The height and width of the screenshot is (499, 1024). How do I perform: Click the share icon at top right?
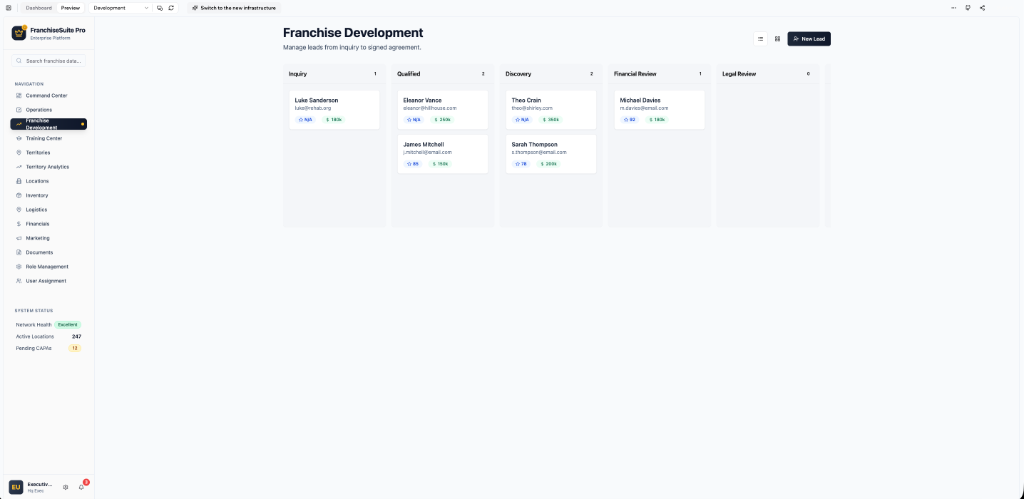[982, 8]
